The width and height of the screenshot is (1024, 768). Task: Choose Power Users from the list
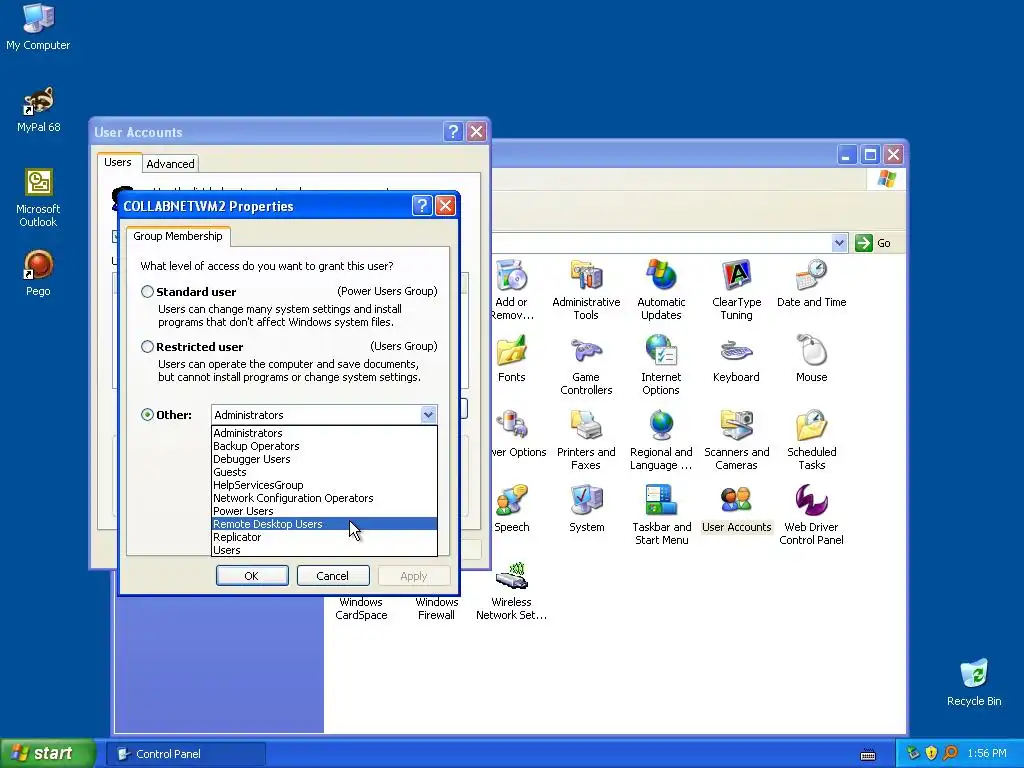[x=325, y=511]
